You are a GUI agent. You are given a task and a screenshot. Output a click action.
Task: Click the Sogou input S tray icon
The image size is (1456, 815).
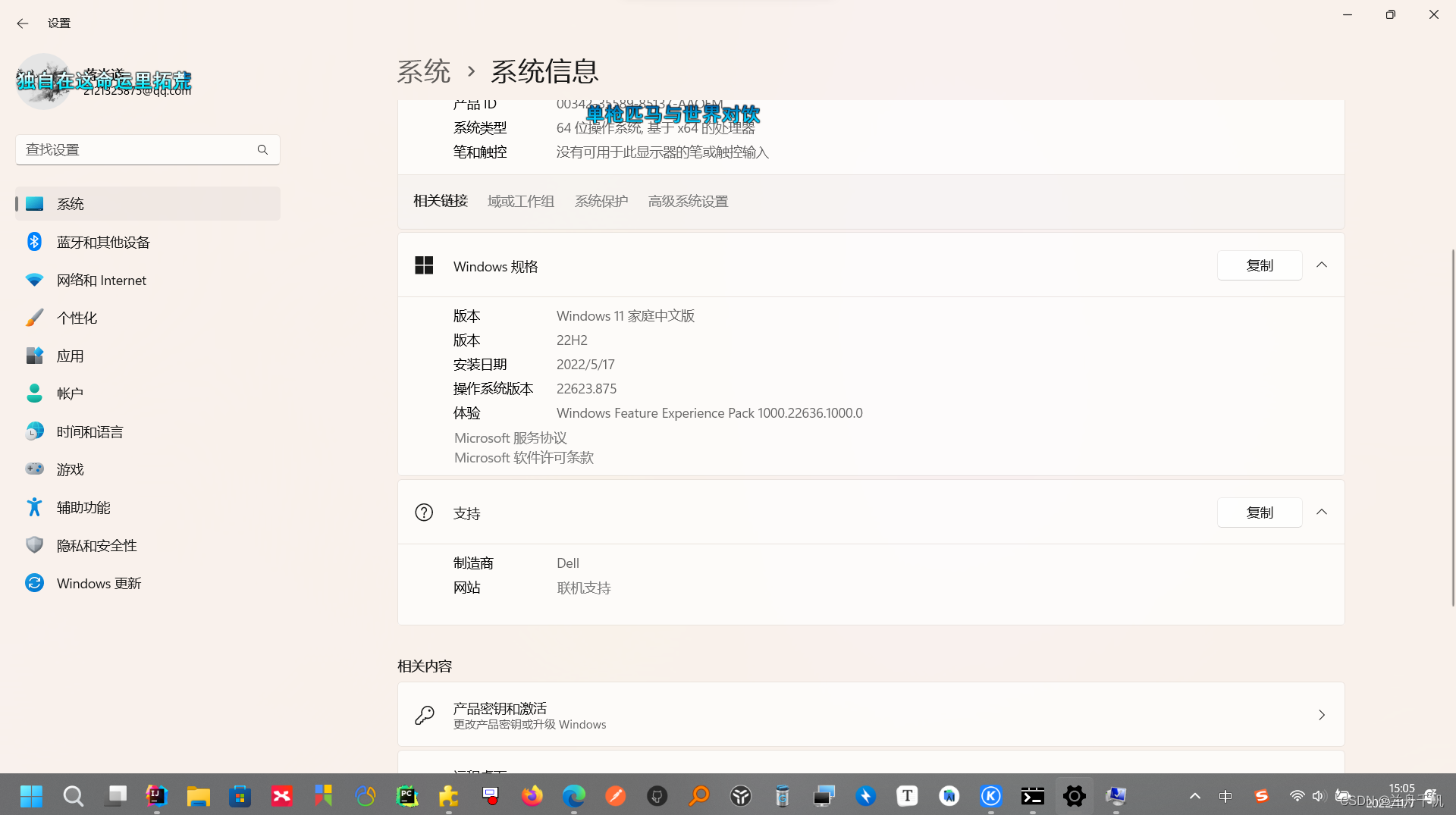(1262, 796)
